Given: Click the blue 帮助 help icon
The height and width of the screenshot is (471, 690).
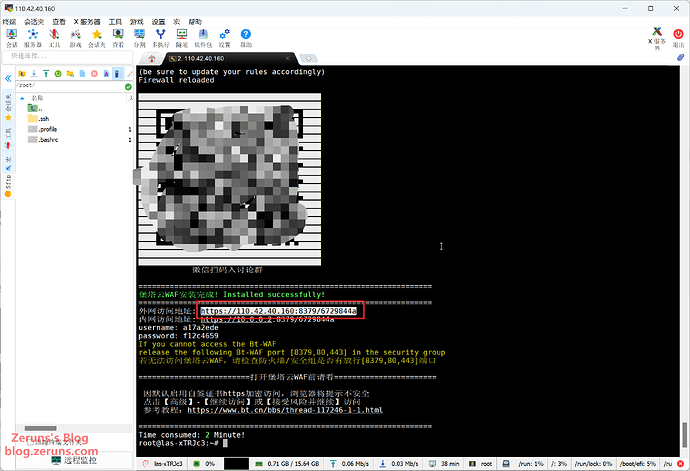Looking at the screenshot, I should 246,38.
